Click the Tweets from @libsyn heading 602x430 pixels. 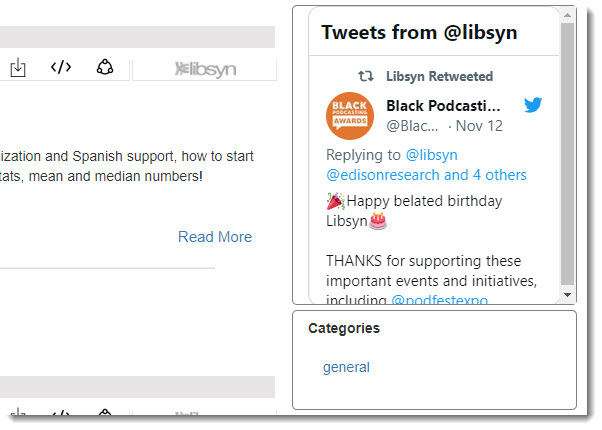click(419, 32)
